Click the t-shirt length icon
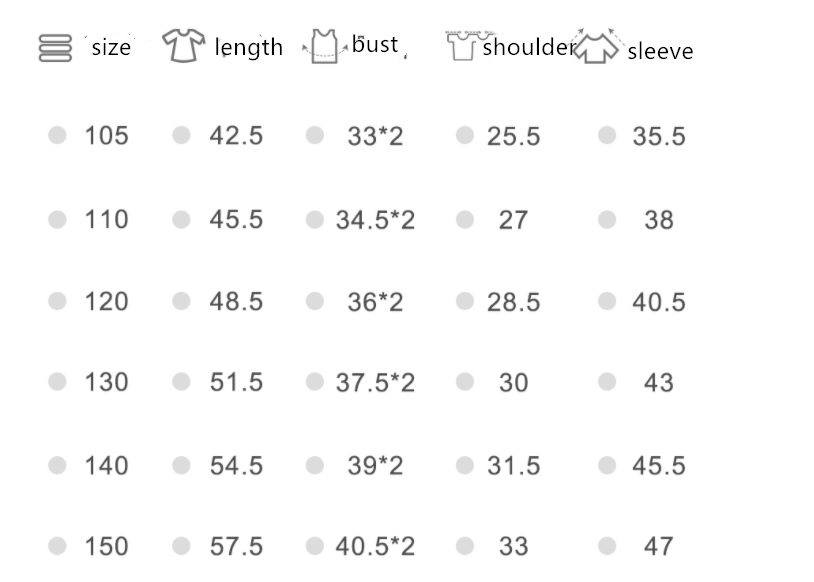This screenshot has height=582, width=814. click(183, 46)
